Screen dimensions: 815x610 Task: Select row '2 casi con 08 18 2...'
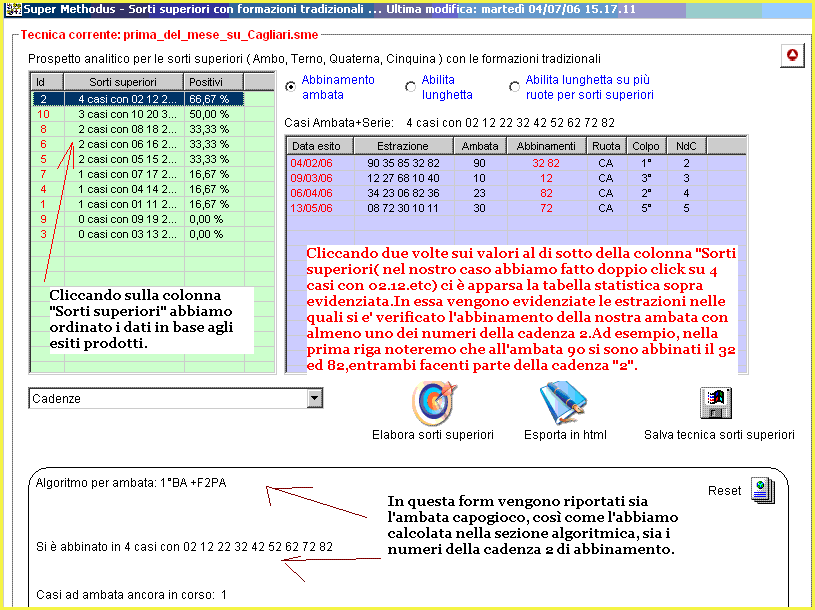(138, 129)
